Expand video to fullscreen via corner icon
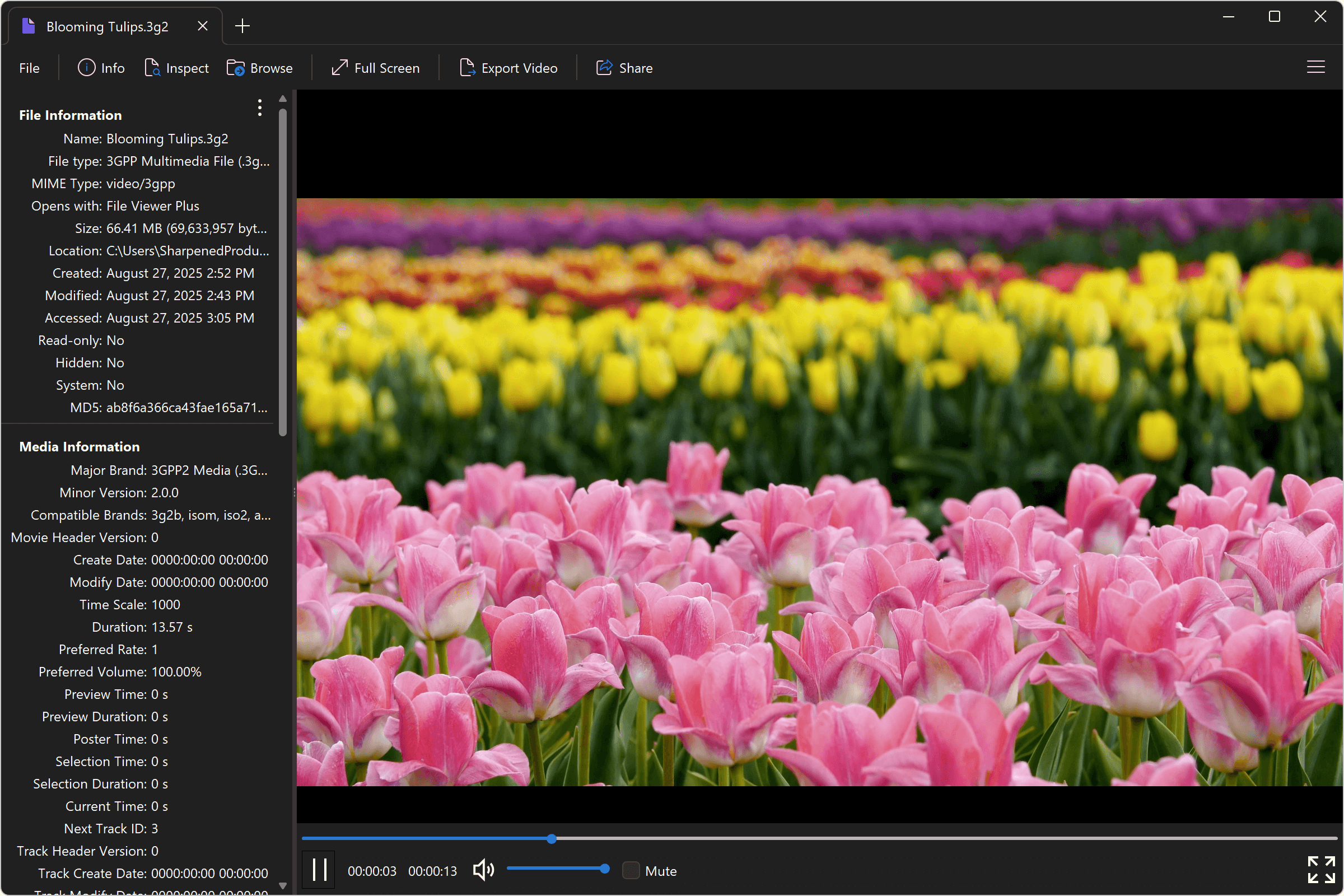 click(1320, 870)
